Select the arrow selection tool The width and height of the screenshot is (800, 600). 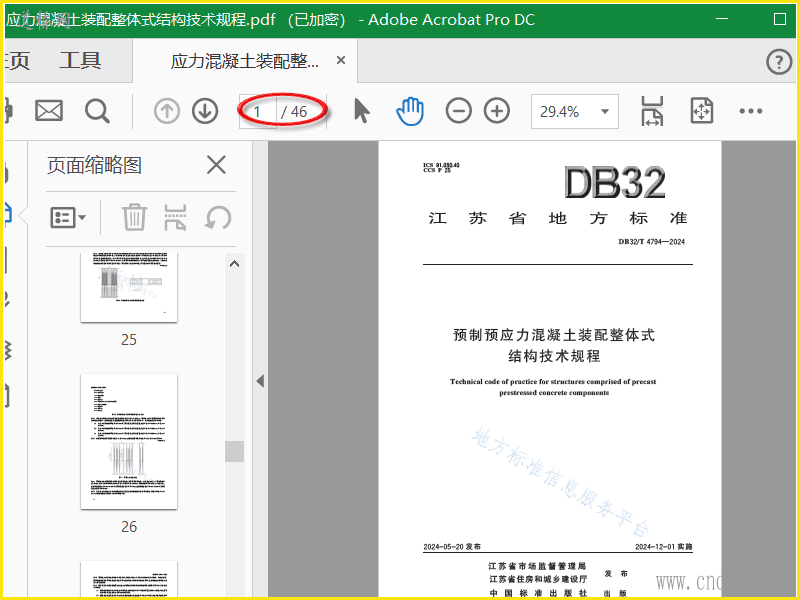[x=362, y=111]
